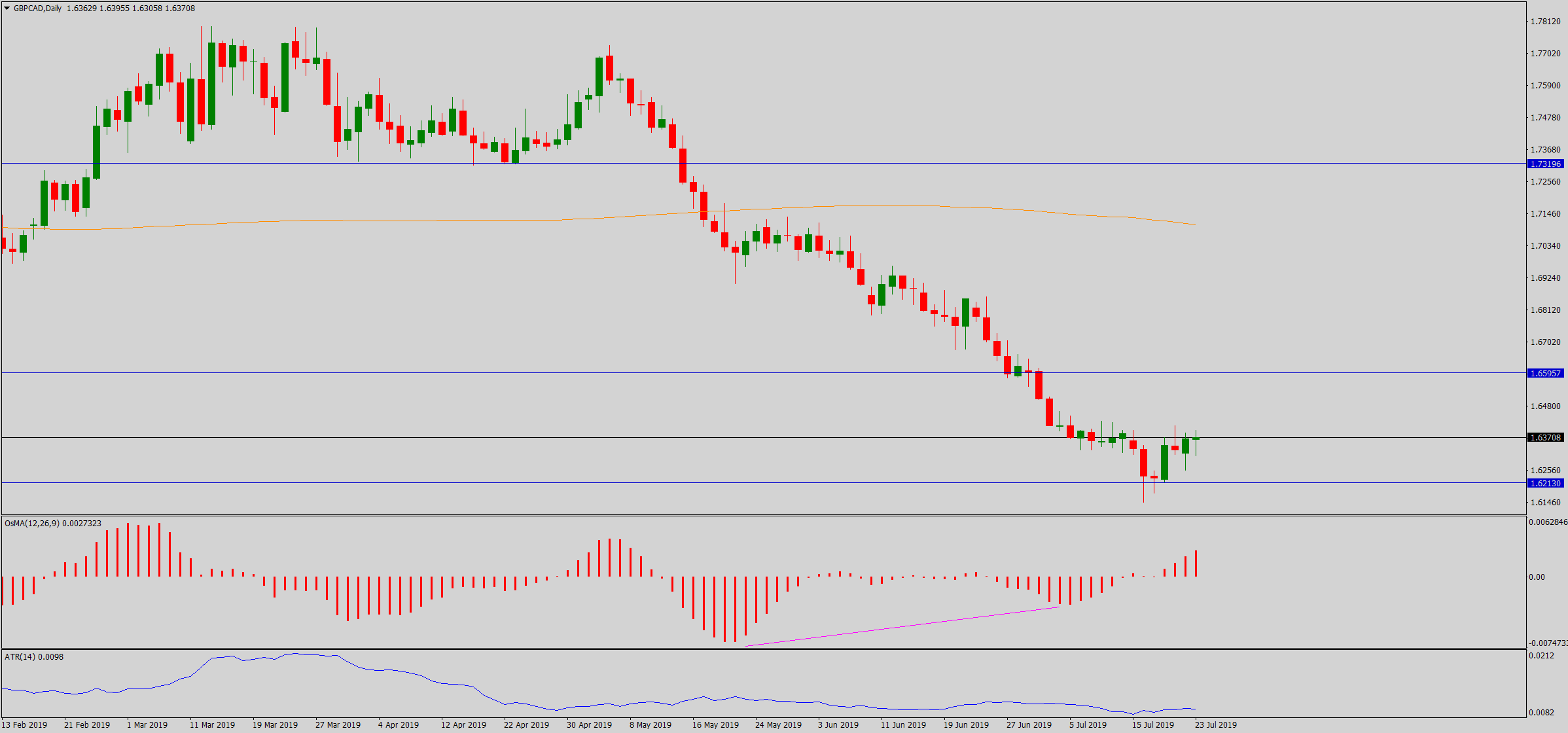The height and width of the screenshot is (733, 1568).
Task: Click the 0.0212 ATR scale value
Action: point(1541,656)
